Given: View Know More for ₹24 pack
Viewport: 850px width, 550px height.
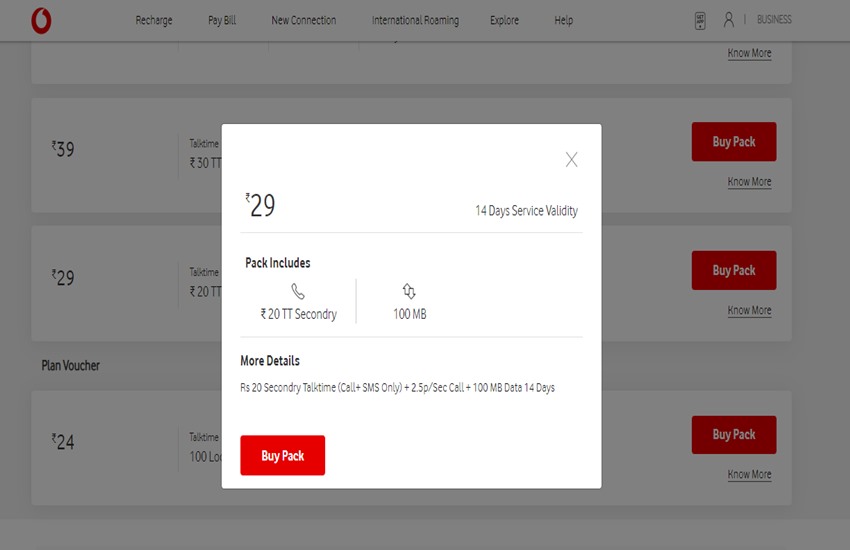Looking at the screenshot, I should click(749, 474).
